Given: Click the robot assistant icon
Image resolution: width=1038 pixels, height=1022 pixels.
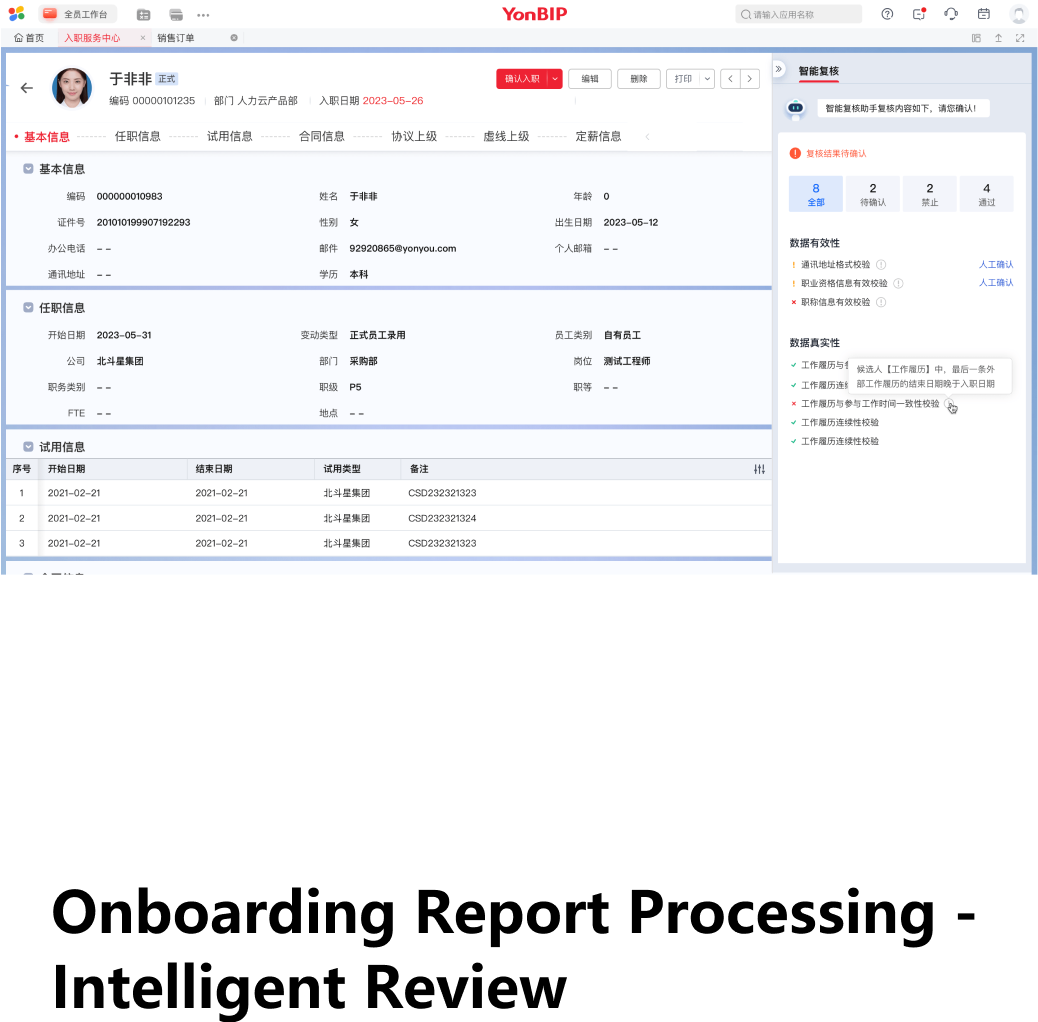Looking at the screenshot, I should click(x=796, y=108).
